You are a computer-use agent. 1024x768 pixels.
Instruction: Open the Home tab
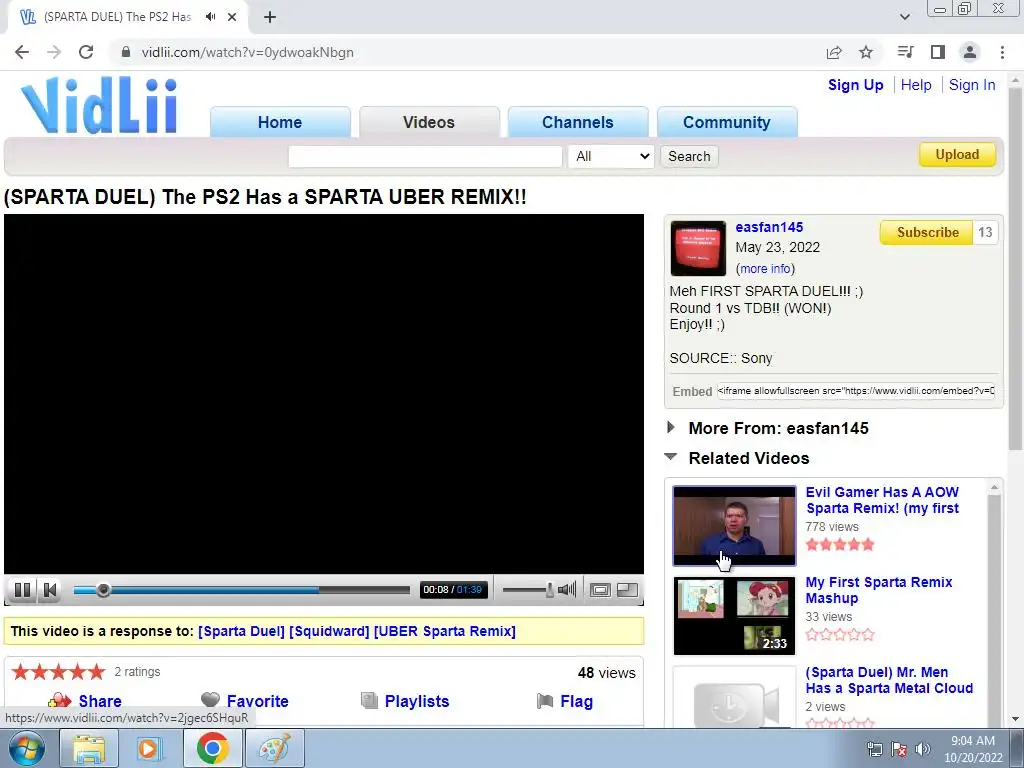click(280, 122)
